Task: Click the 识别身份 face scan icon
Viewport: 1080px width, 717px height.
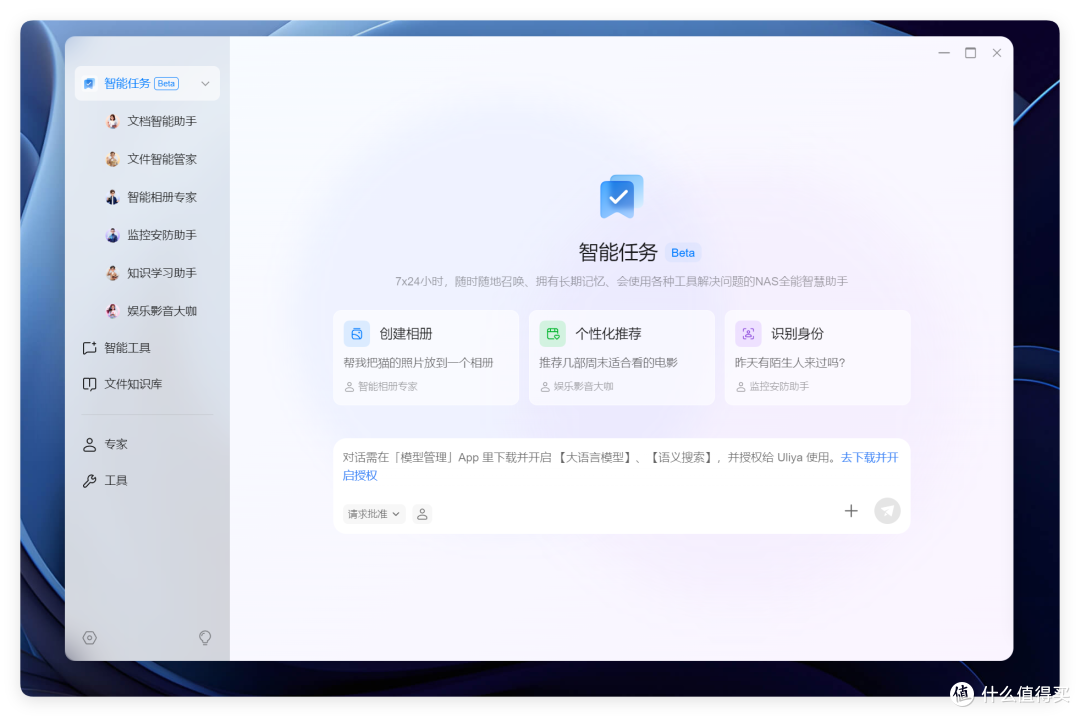Action: pos(748,334)
